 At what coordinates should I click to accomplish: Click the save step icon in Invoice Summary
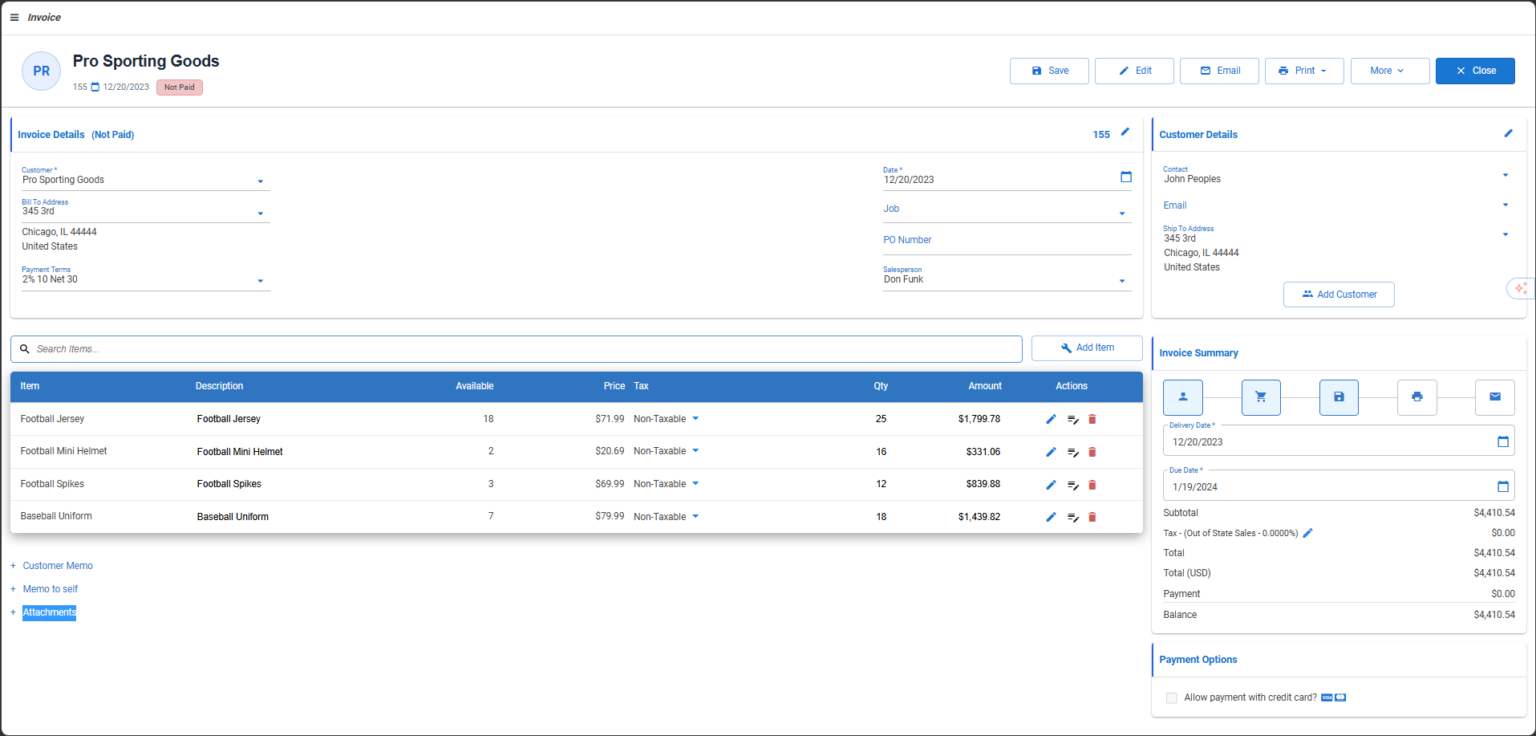pyautogui.click(x=1339, y=397)
